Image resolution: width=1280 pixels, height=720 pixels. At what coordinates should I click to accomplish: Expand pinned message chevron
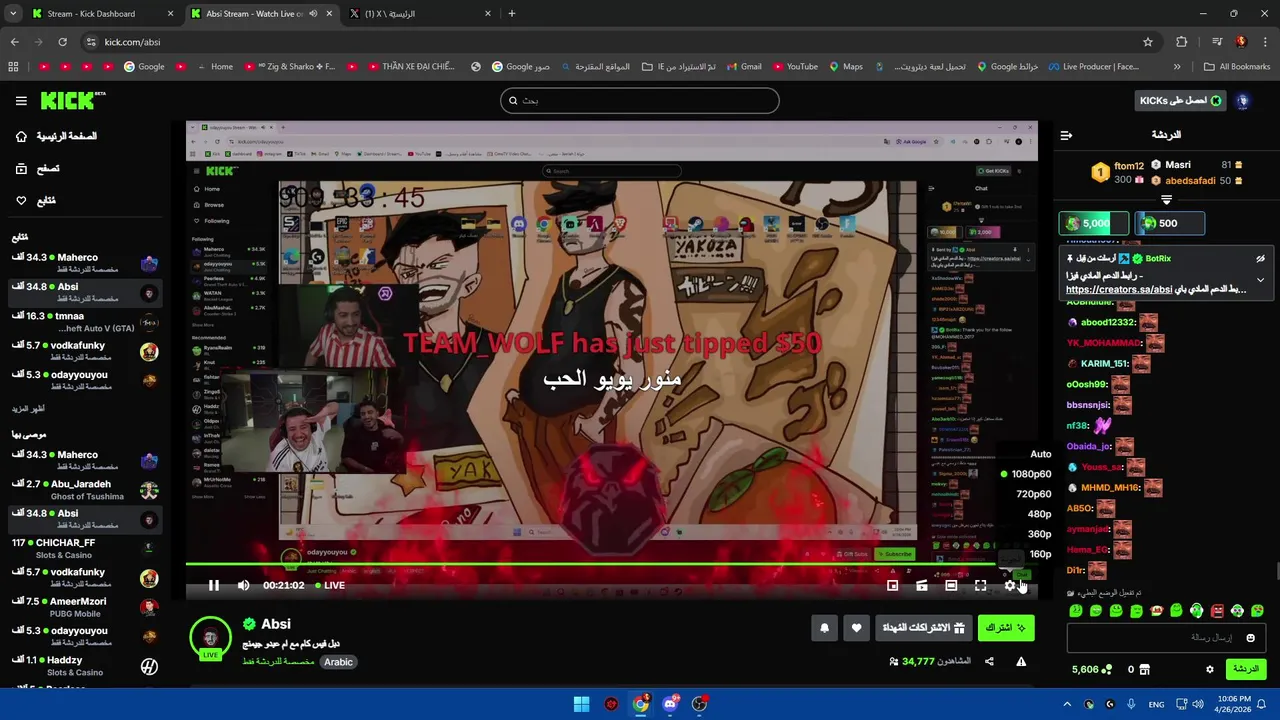[x=1260, y=280]
